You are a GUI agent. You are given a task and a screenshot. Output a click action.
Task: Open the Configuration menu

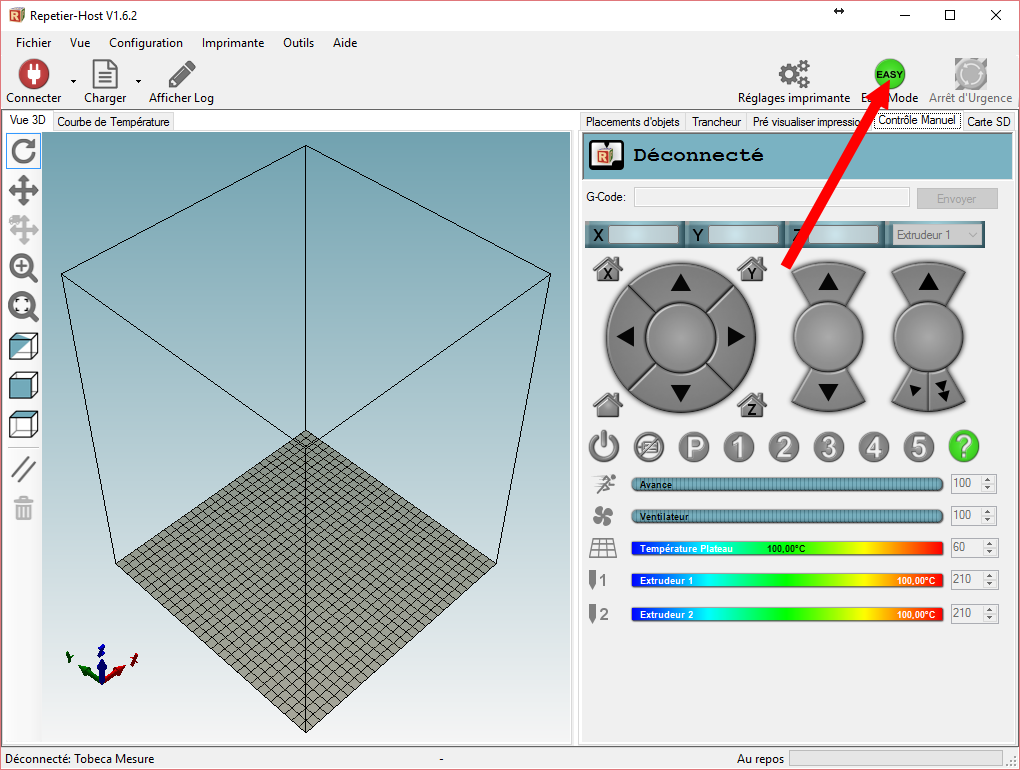pyautogui.click(x=146, y=43)
